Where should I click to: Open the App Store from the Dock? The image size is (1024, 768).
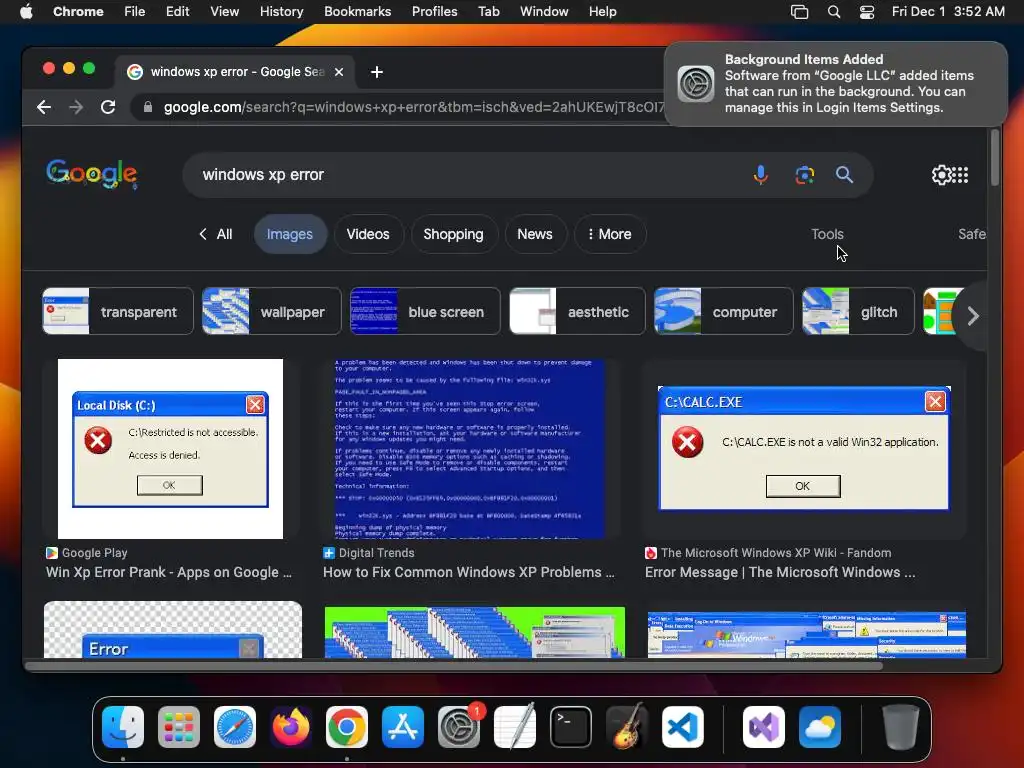coord(402,727)
